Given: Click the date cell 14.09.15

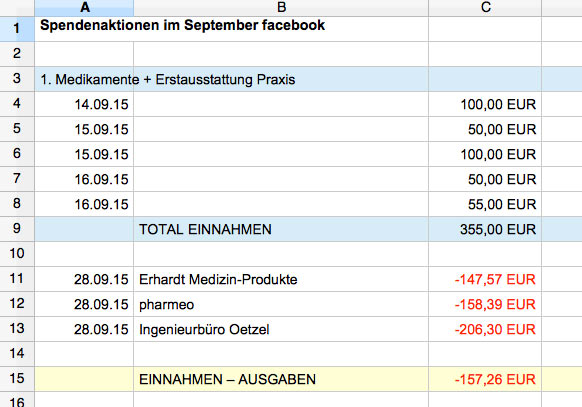Looking at the screenshot, I should [84, 104].
